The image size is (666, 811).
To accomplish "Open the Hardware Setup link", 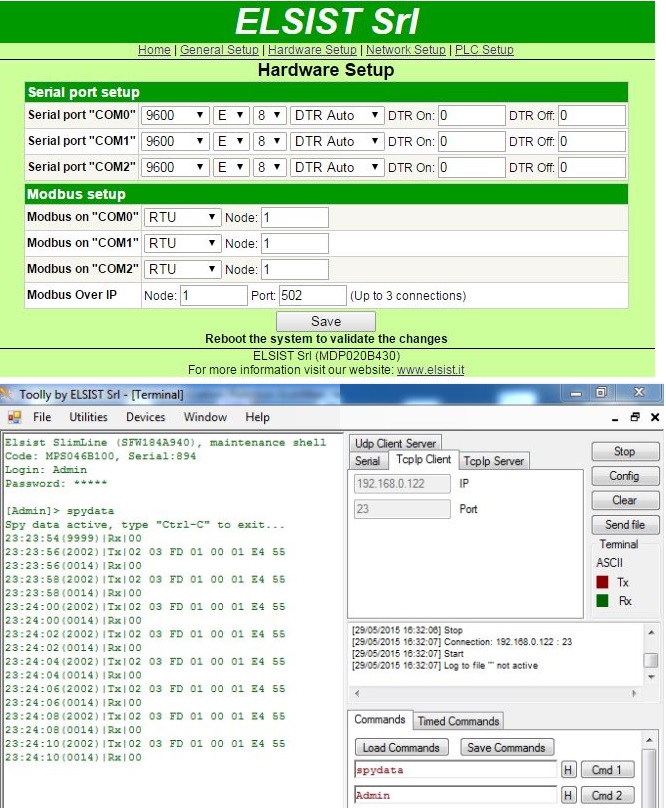I will coord(312,50).
